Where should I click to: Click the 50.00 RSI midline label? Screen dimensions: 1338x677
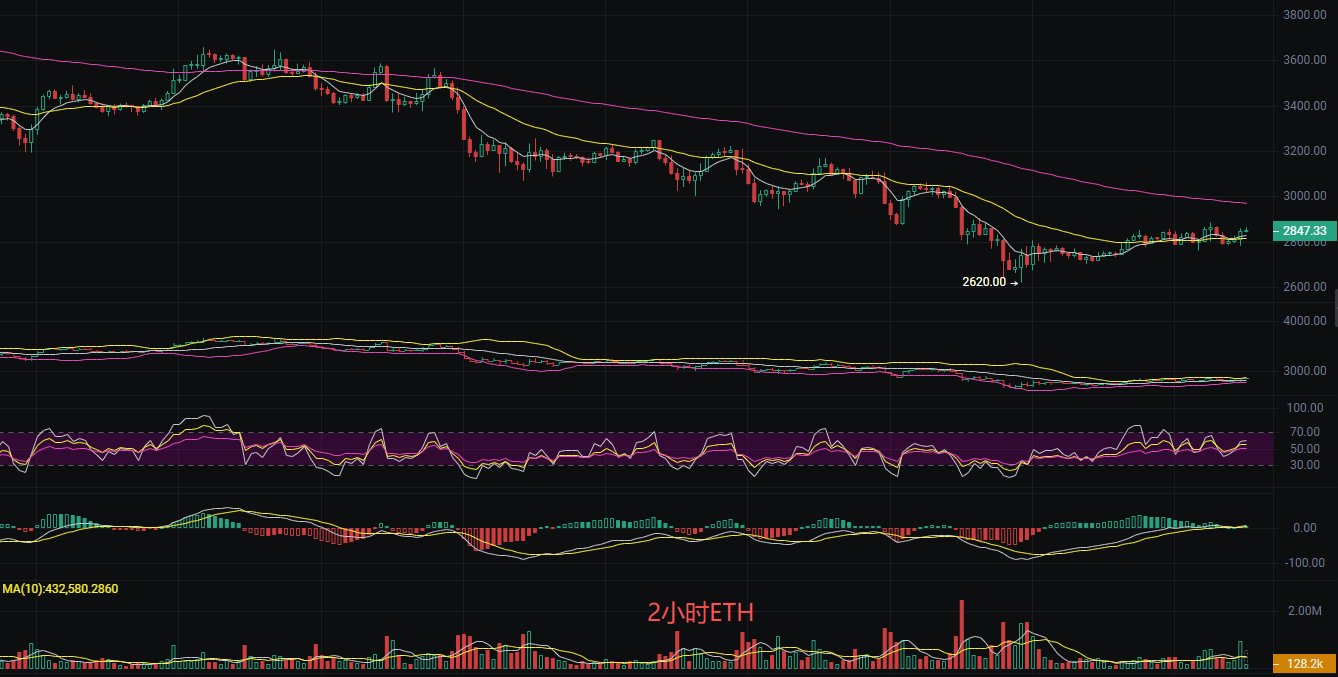tap(1305, 449)
